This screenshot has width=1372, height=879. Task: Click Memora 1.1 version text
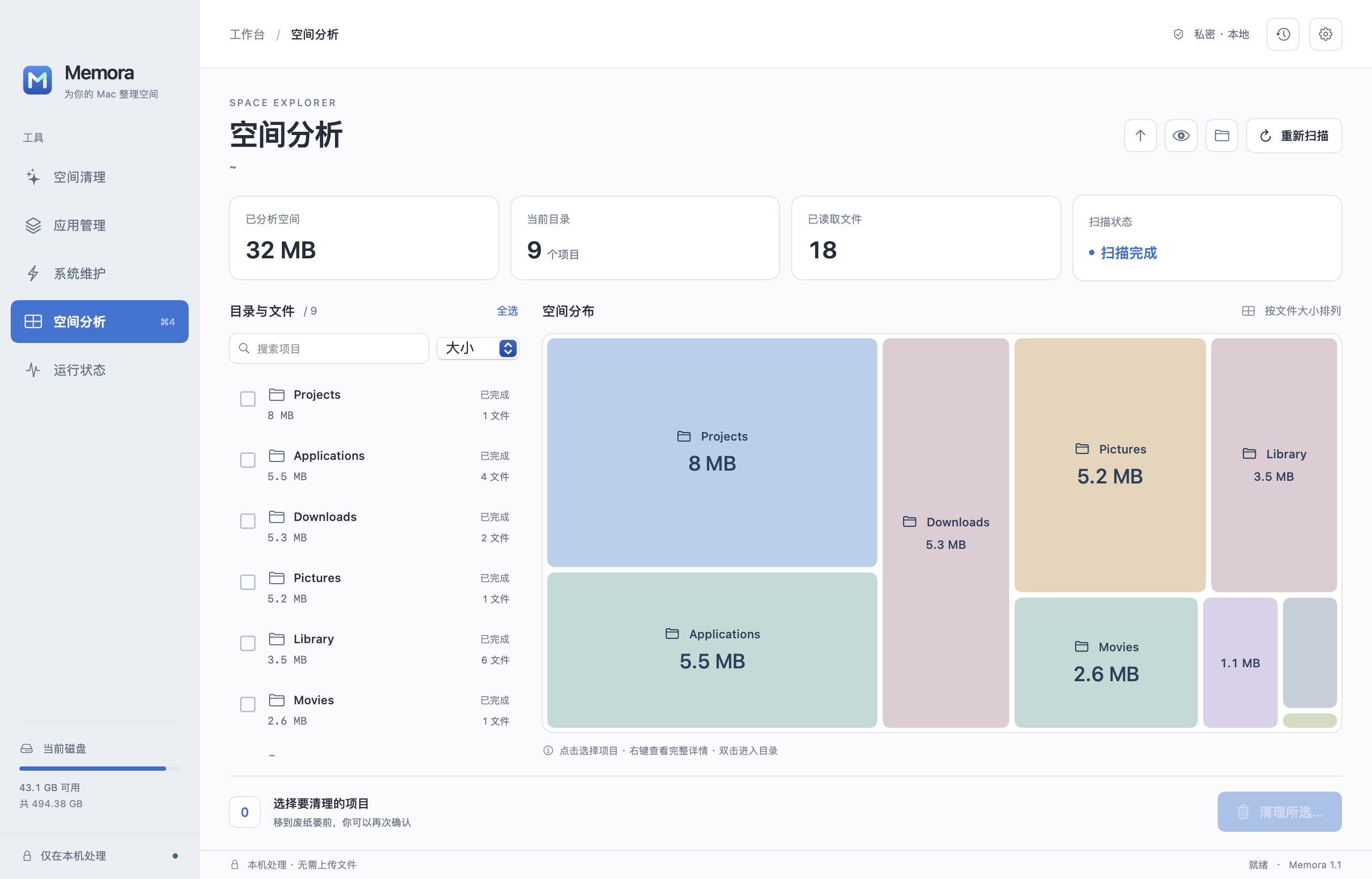[x=1315, y=865]
